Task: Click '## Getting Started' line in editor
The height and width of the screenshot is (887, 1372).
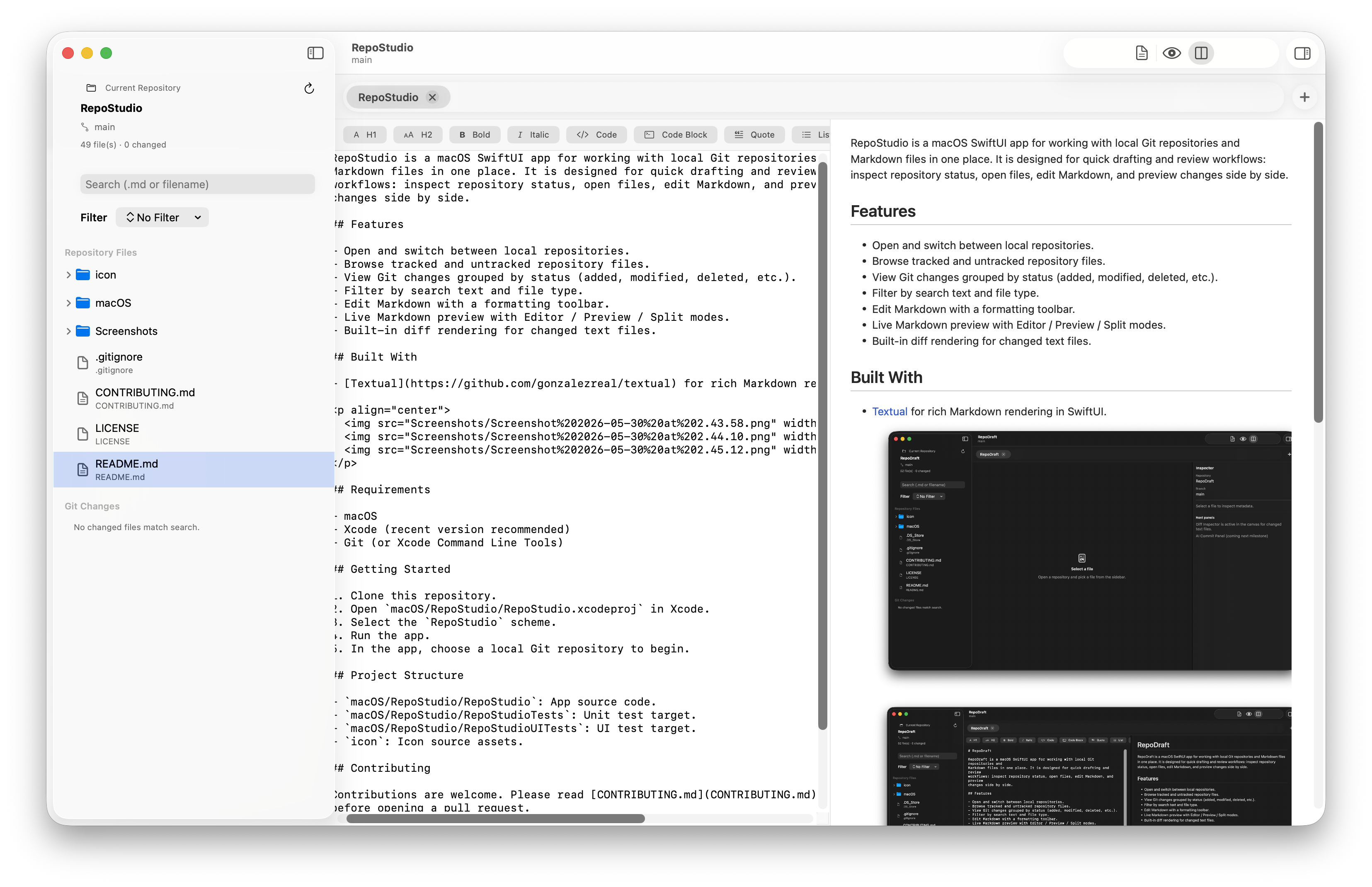Action: [x=393, y=569]
